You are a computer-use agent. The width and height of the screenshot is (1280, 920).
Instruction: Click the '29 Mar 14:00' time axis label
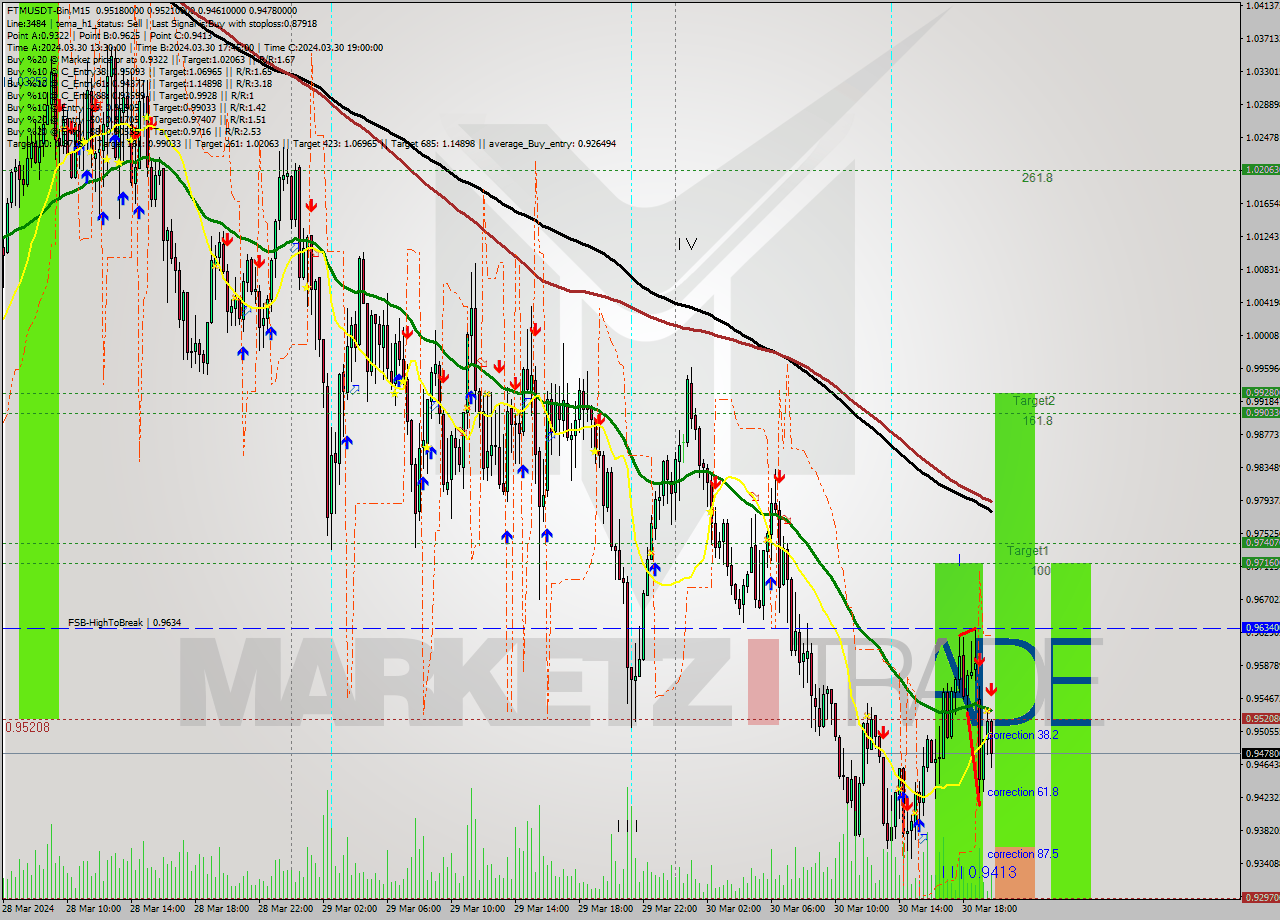pyautogui.click(x=543, y=909)
